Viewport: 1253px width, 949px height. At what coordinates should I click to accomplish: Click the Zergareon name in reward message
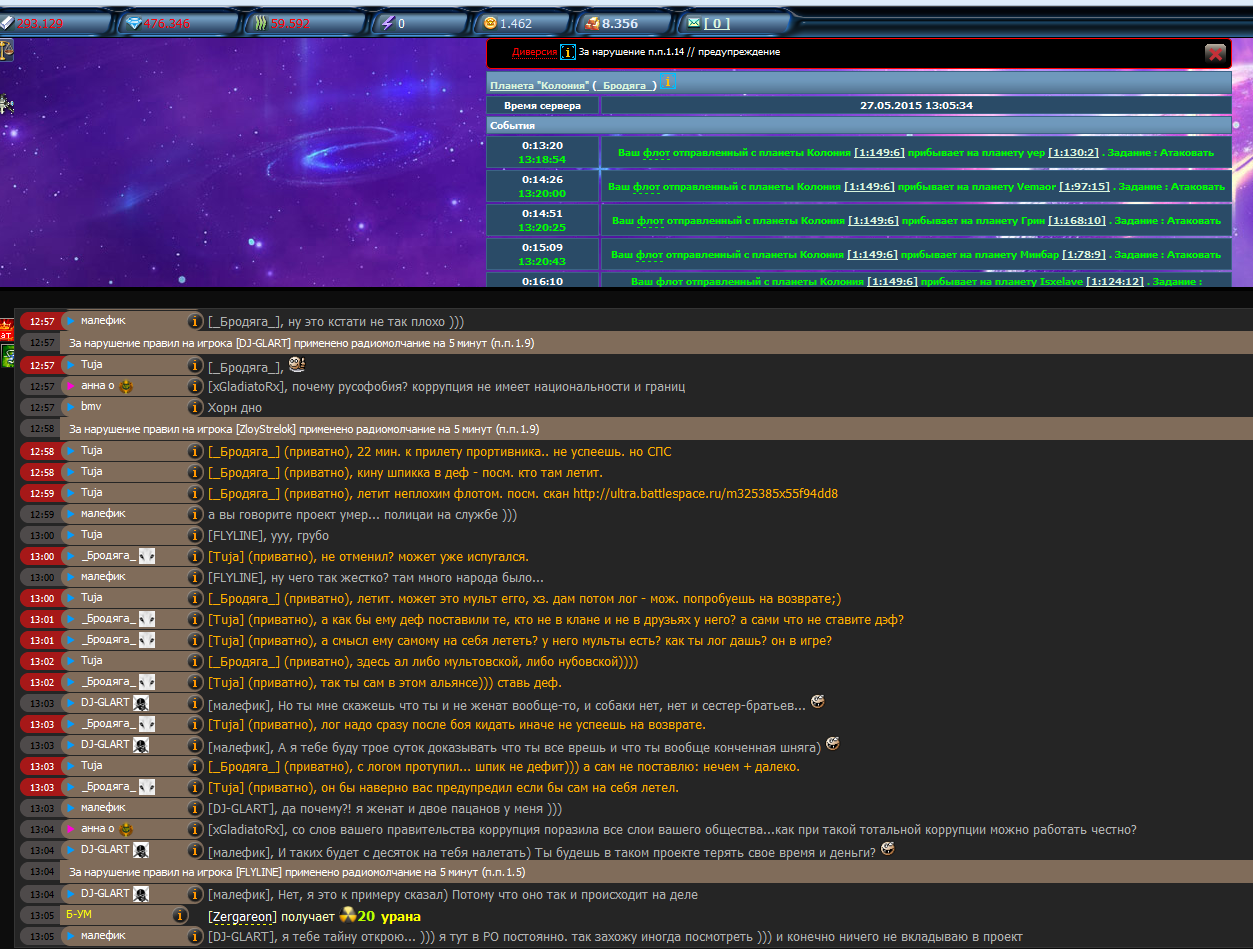tap(242, 916)
